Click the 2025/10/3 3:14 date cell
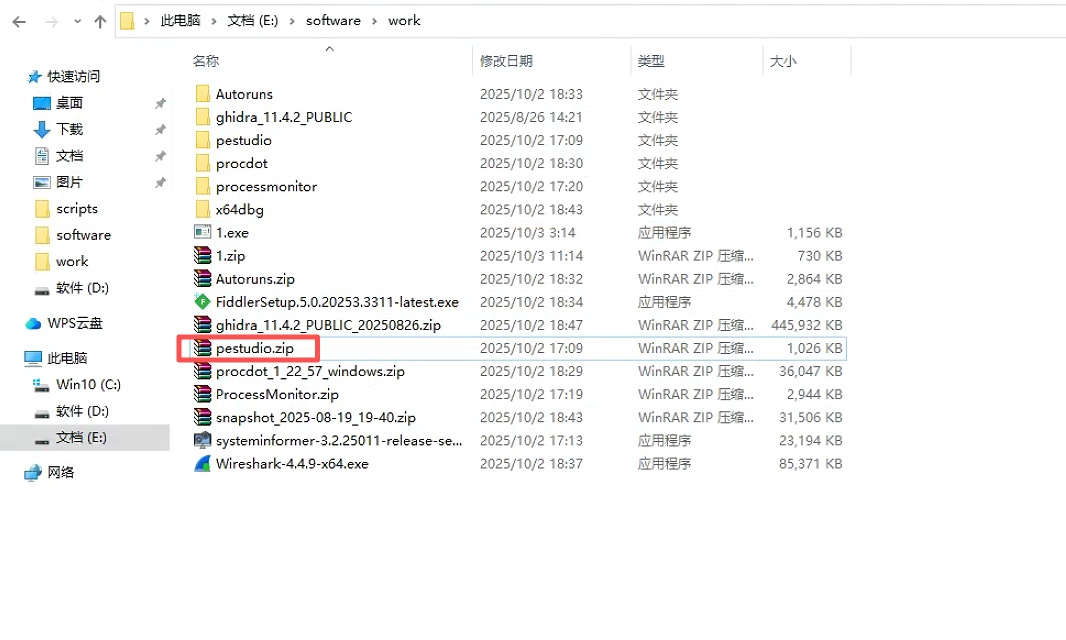This screenshot has height=640, width=1066. 528,233
